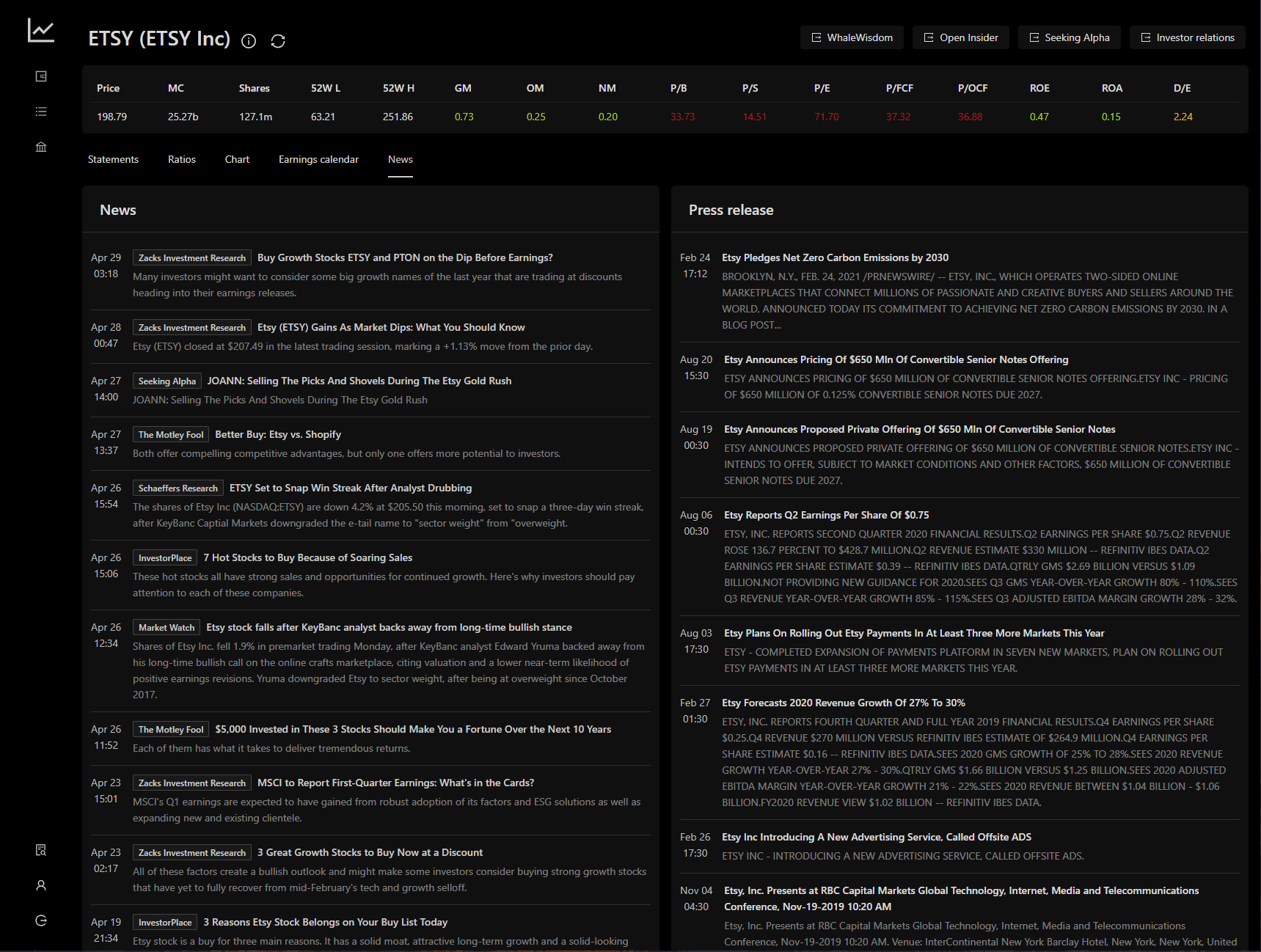Click the P/B value 33.73
The image size is (1261, 952).
(682, 117)
